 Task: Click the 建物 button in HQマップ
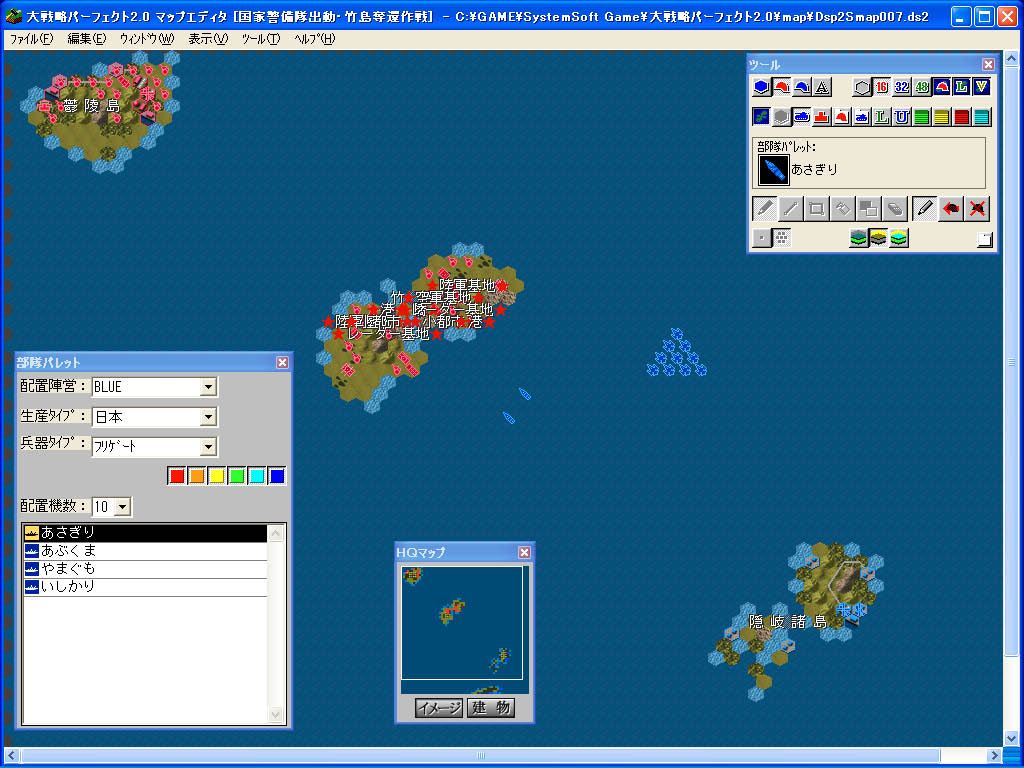point(491,708)
